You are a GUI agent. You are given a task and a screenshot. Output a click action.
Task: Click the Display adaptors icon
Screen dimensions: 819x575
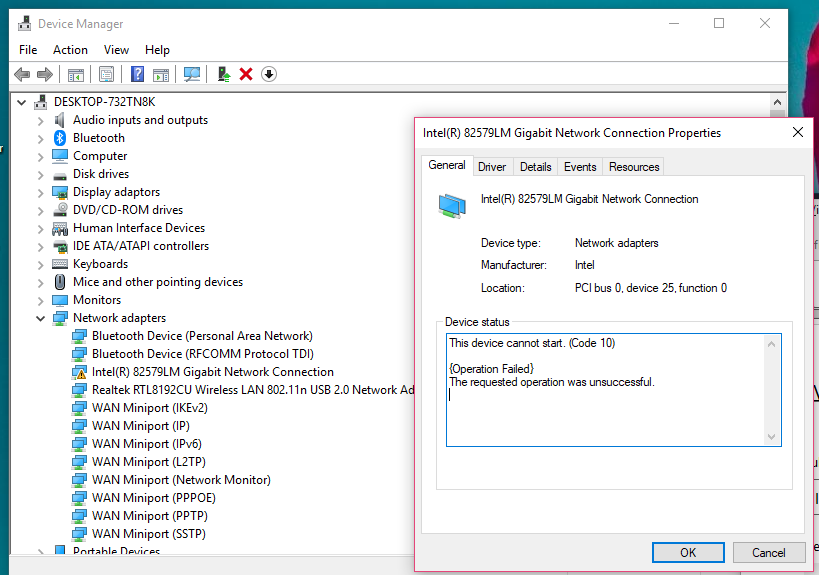point(60,192)
